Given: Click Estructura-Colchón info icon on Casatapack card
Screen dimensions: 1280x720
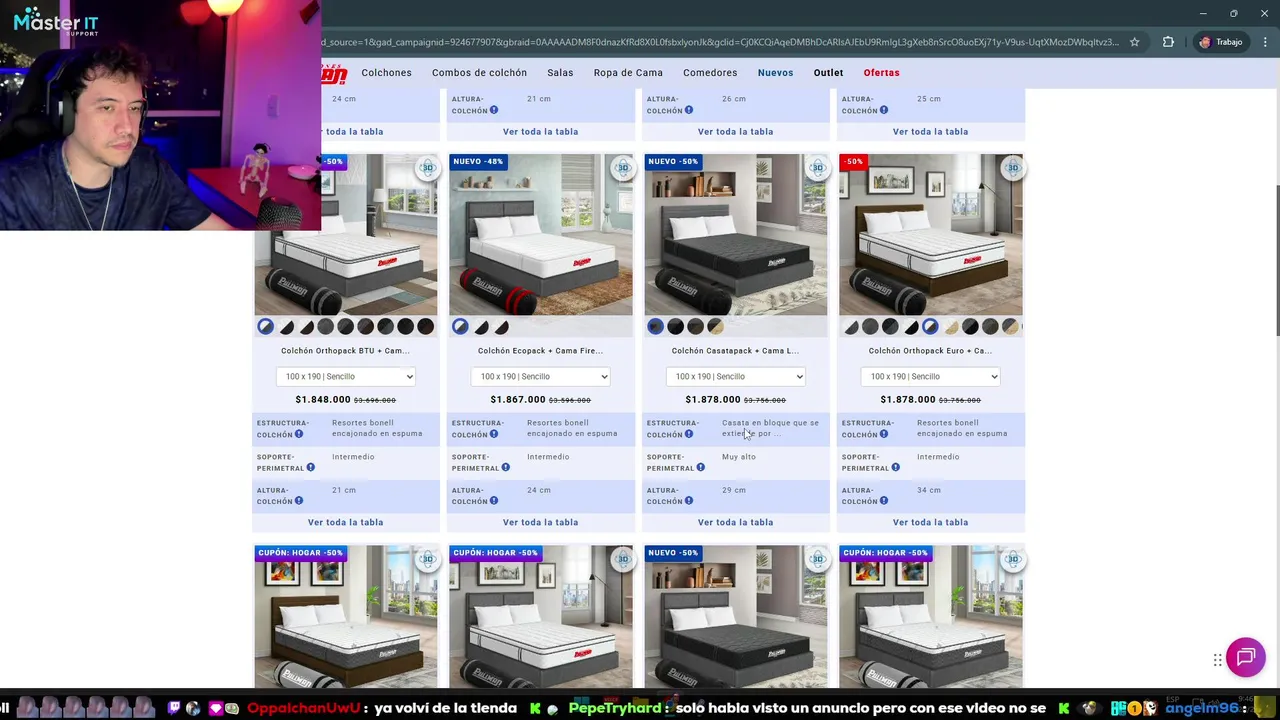Looking at the screenshot, I should [688, 434].
